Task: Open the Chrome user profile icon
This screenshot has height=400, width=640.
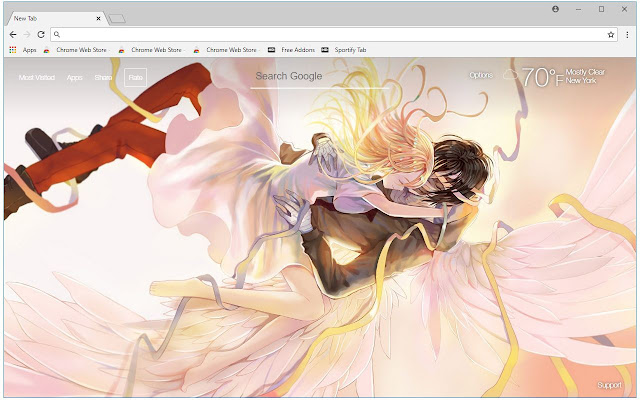Action: pyautogui.click(x=556, y=9)
